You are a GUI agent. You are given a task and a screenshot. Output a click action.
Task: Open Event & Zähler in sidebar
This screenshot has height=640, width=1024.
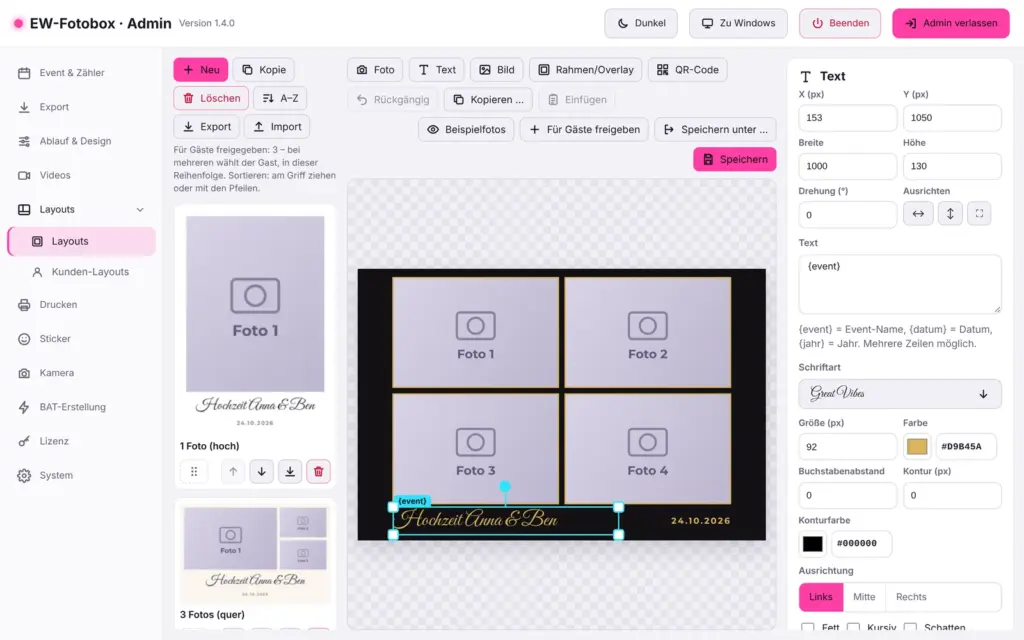tap(82, 72)
